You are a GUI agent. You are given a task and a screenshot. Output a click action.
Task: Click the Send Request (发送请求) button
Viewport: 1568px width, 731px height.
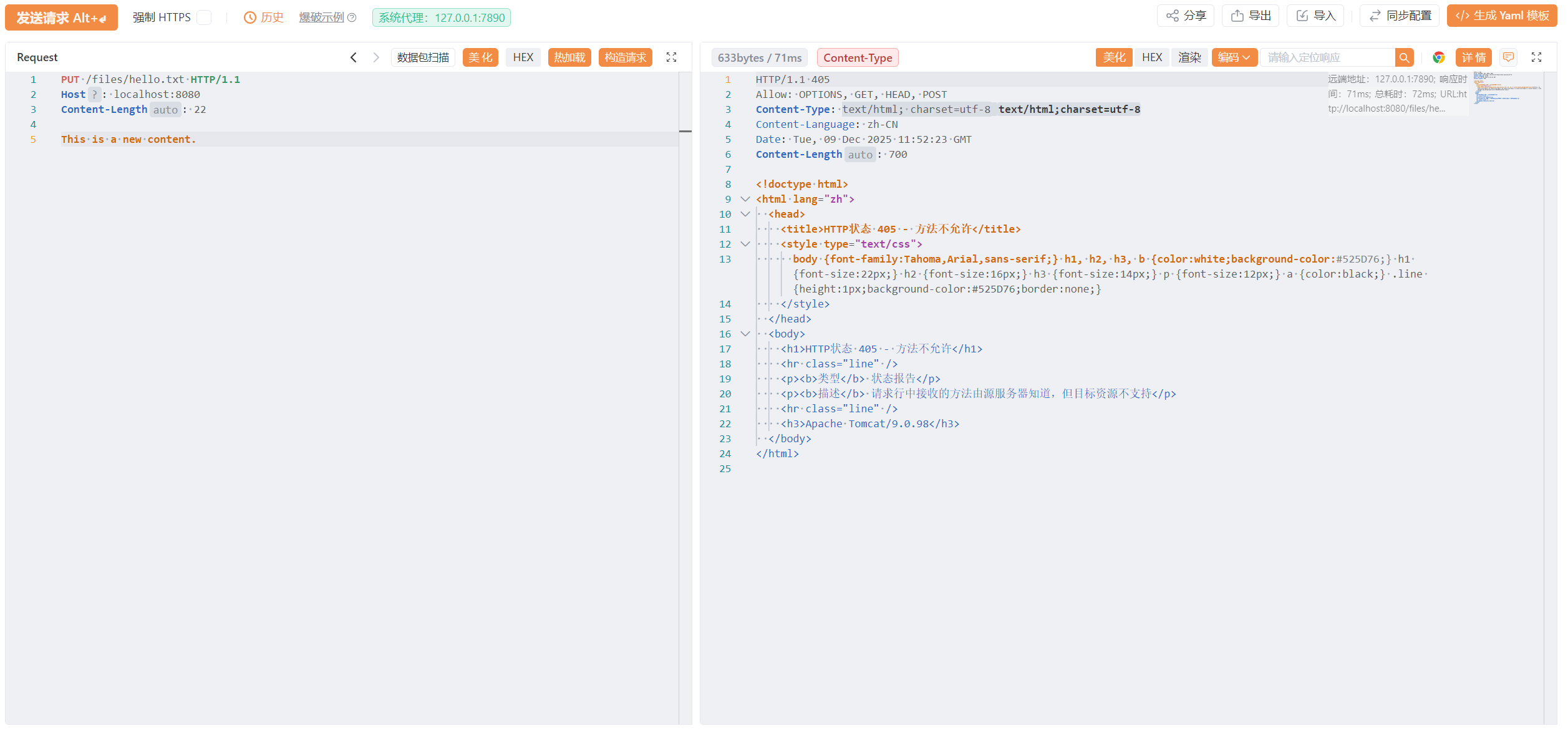click(61, 17)
